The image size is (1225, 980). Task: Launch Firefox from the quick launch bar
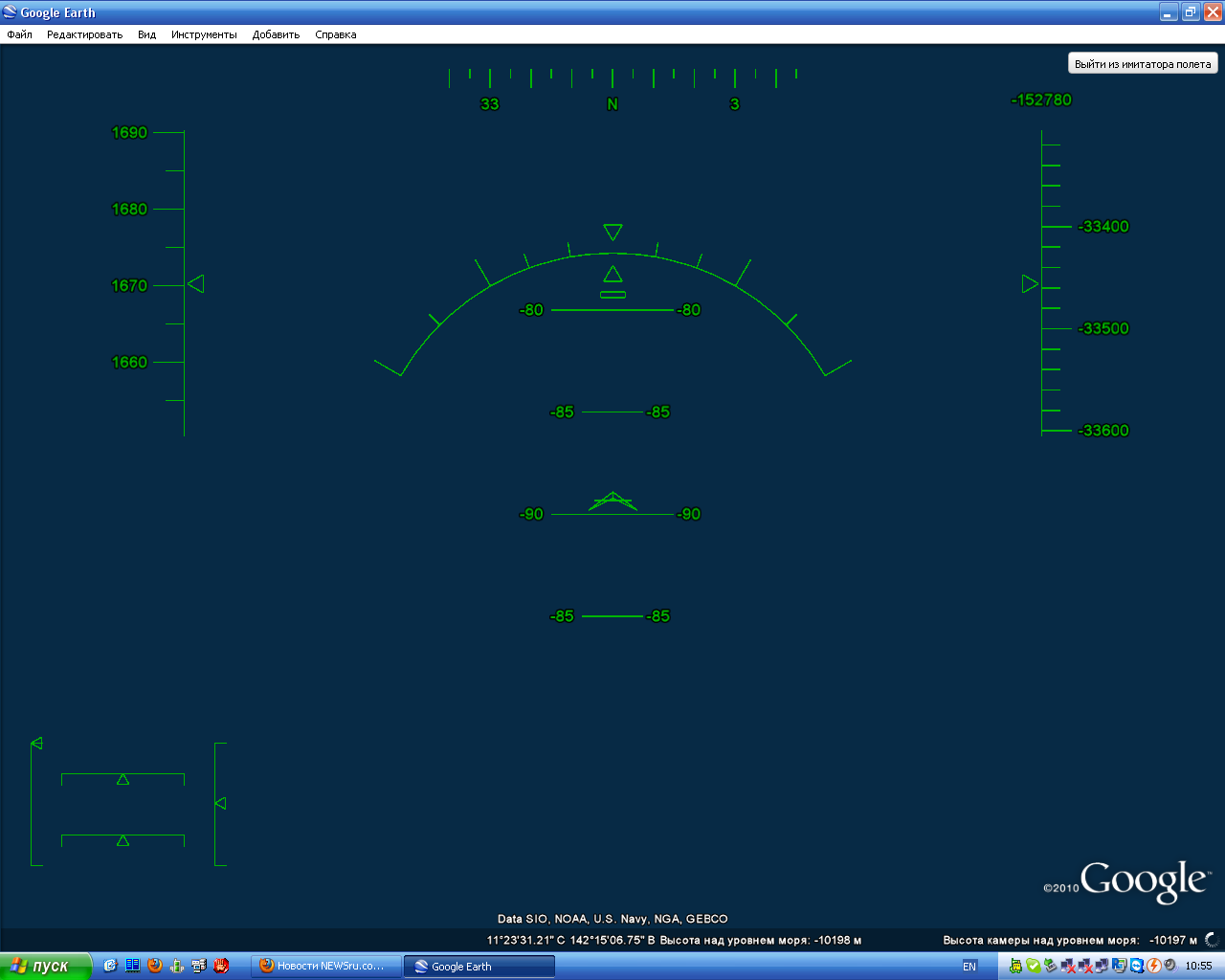coord(155,966)
